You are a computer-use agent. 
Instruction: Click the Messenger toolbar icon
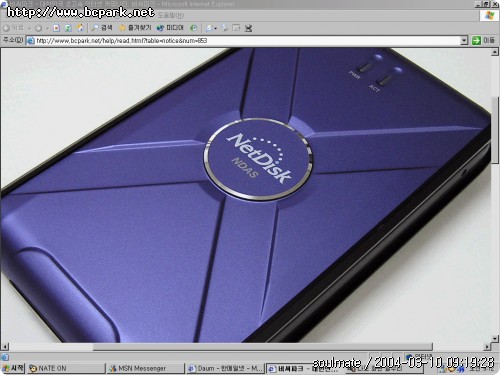coord(248,28)
